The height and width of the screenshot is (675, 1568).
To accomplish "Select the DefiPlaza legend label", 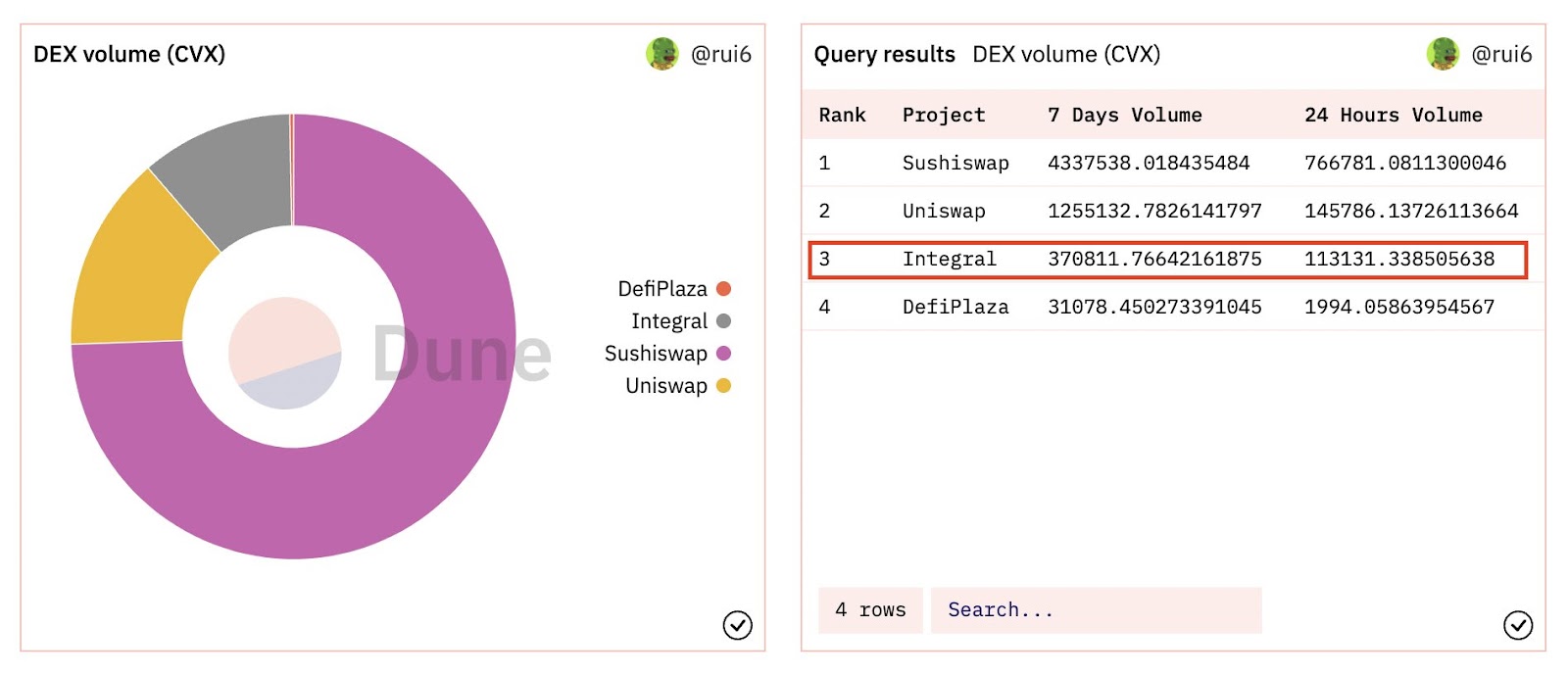I will click(662, 289).
